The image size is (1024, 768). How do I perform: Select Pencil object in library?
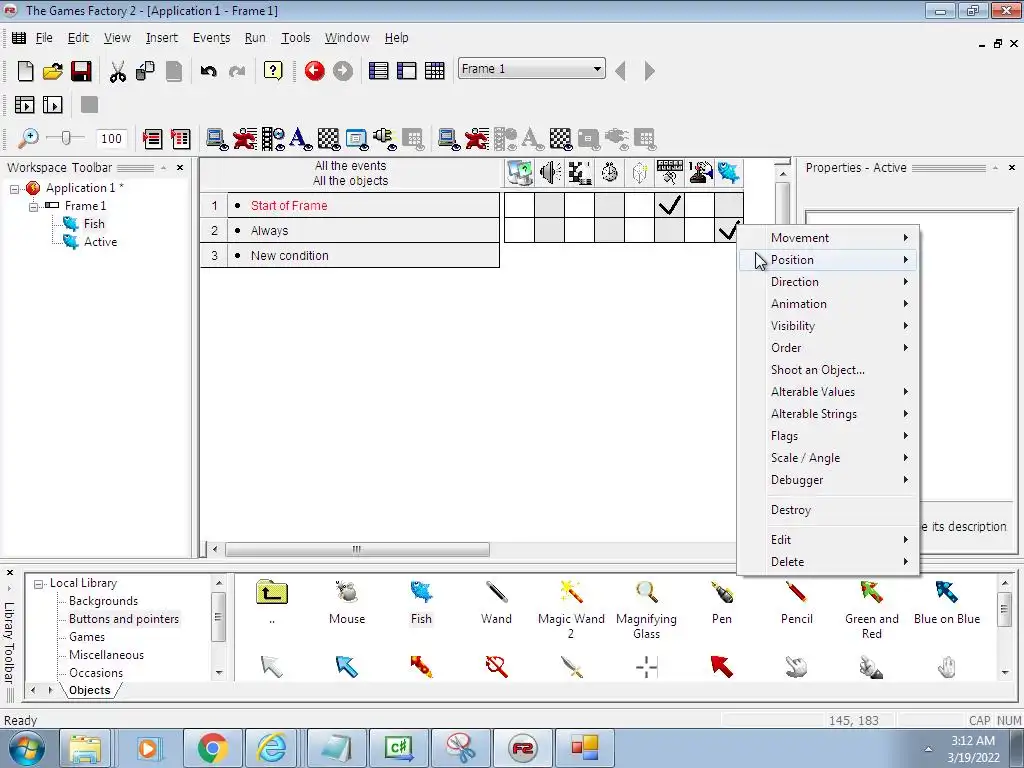click(x=796, y=602)
